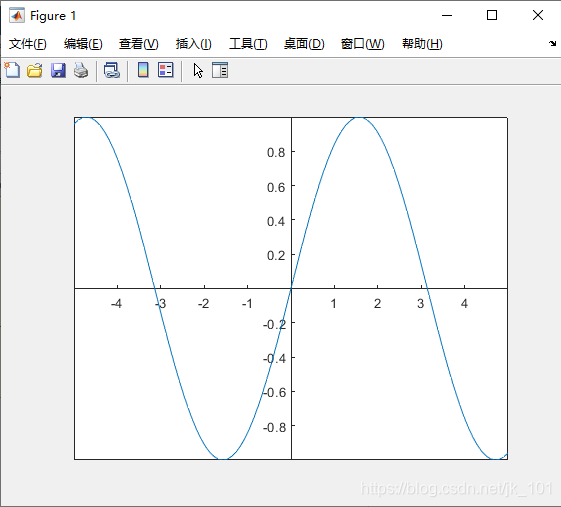Close the Figure 1 window
Screen dimensions: 561x507
(x=538, y=15)
